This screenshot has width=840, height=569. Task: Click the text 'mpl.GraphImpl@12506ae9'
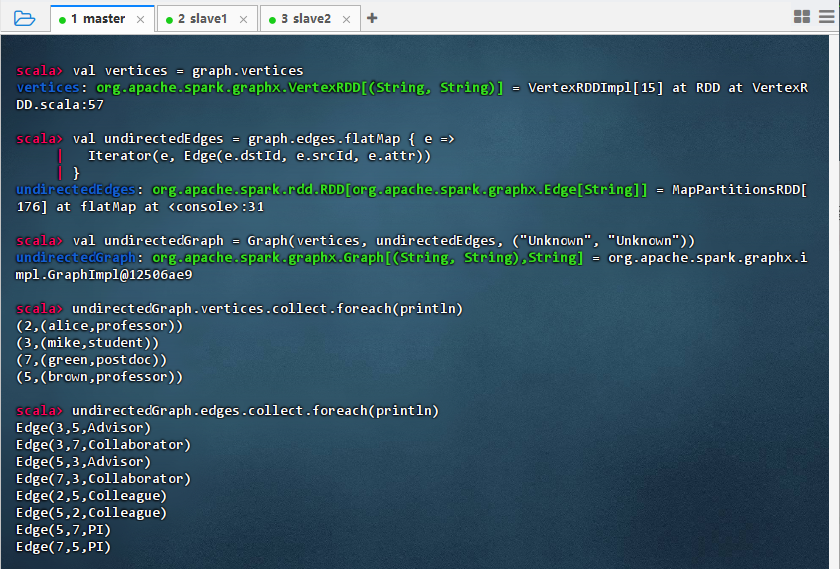pos(104,275)
